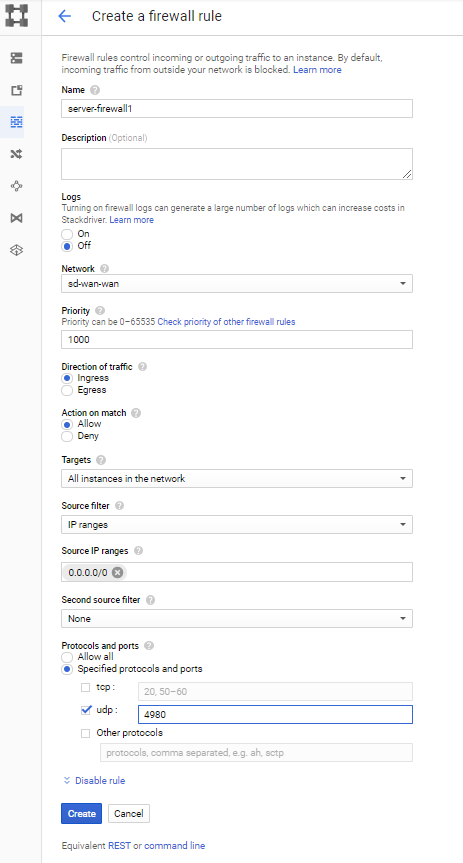Select the Off logs radio button
The height and width of the screenshot is (863, 463).
67,246
